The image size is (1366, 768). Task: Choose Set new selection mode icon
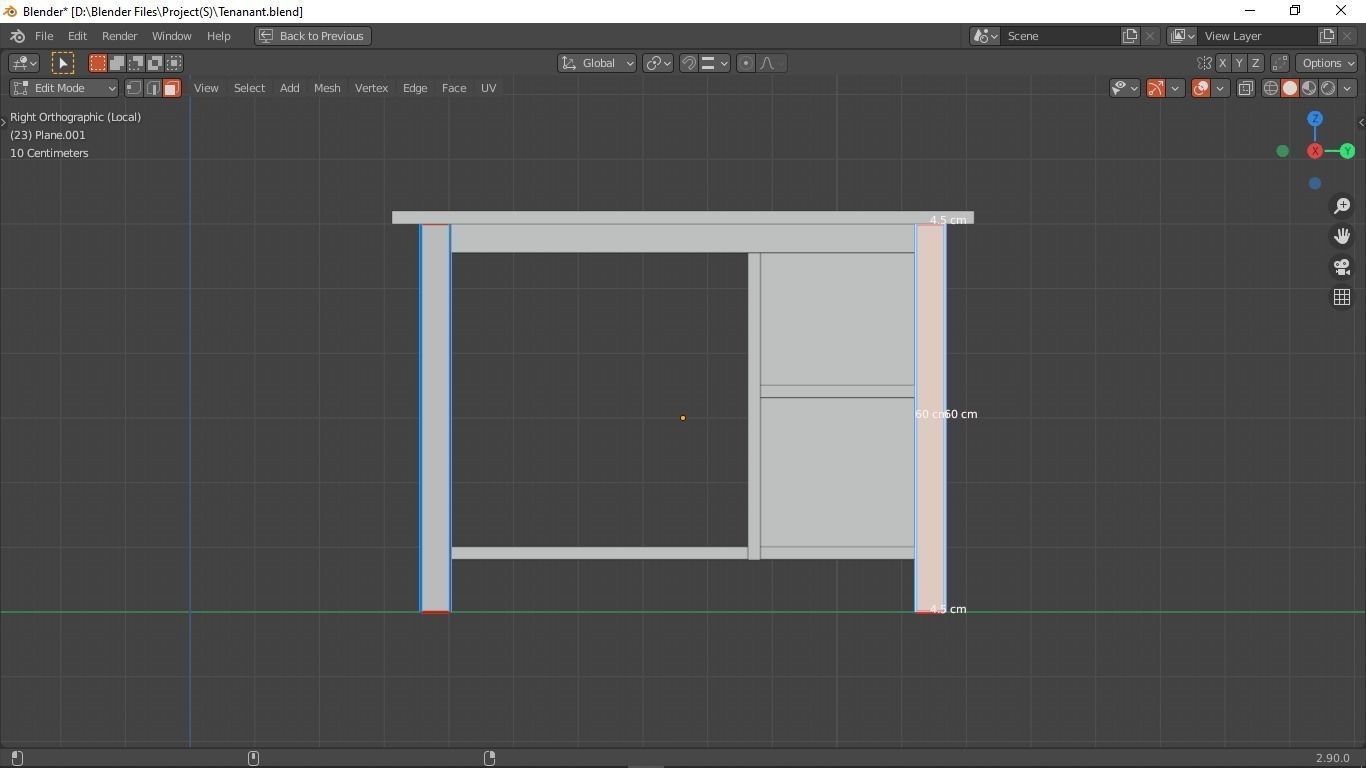[98, 63]
